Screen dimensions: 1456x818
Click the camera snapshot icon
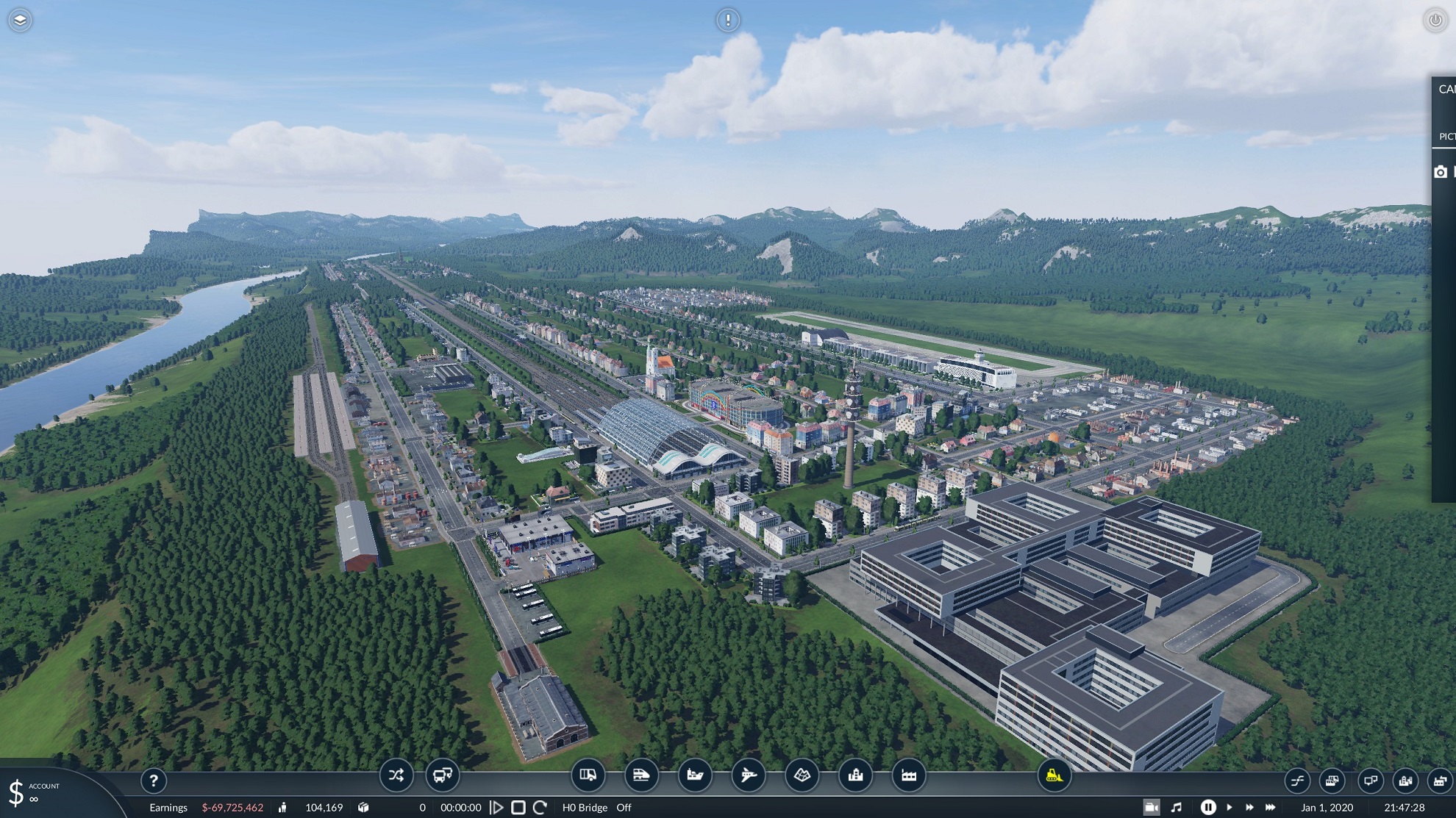tap(1441, 172)
